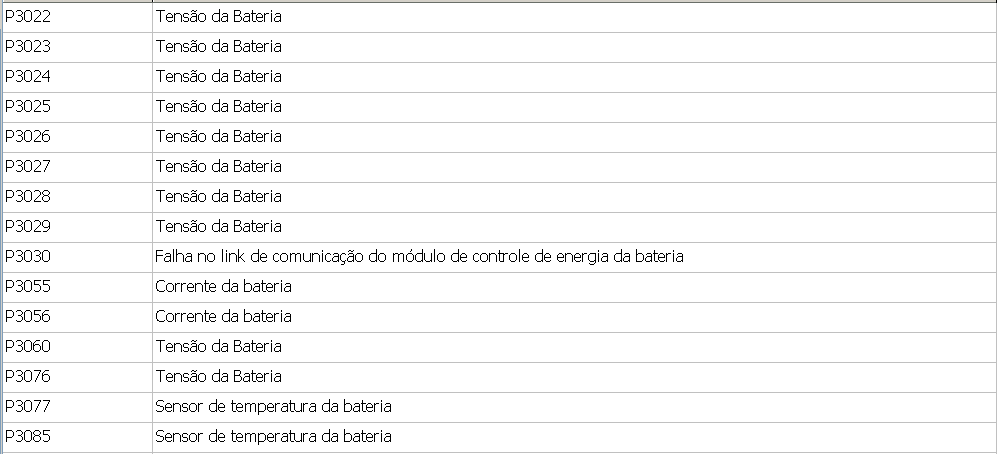Click the P3085 code cell
This screenshot has width=1001, height=454.
pyautogui.click(x=28, y=437)
